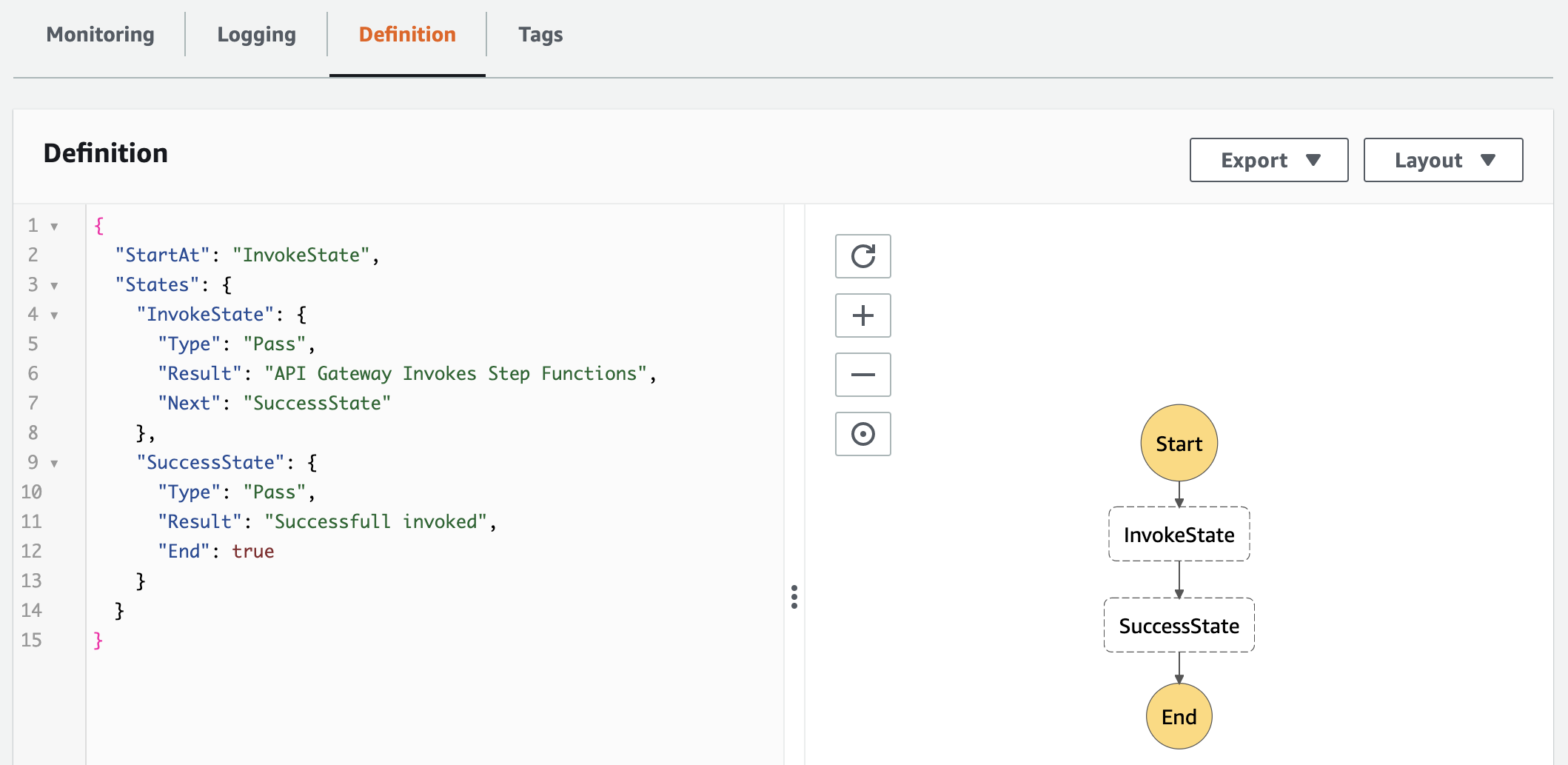1568x765 pixels.
Task: Collapse the InvokeState block on line 4
Action: click(53, 314)
